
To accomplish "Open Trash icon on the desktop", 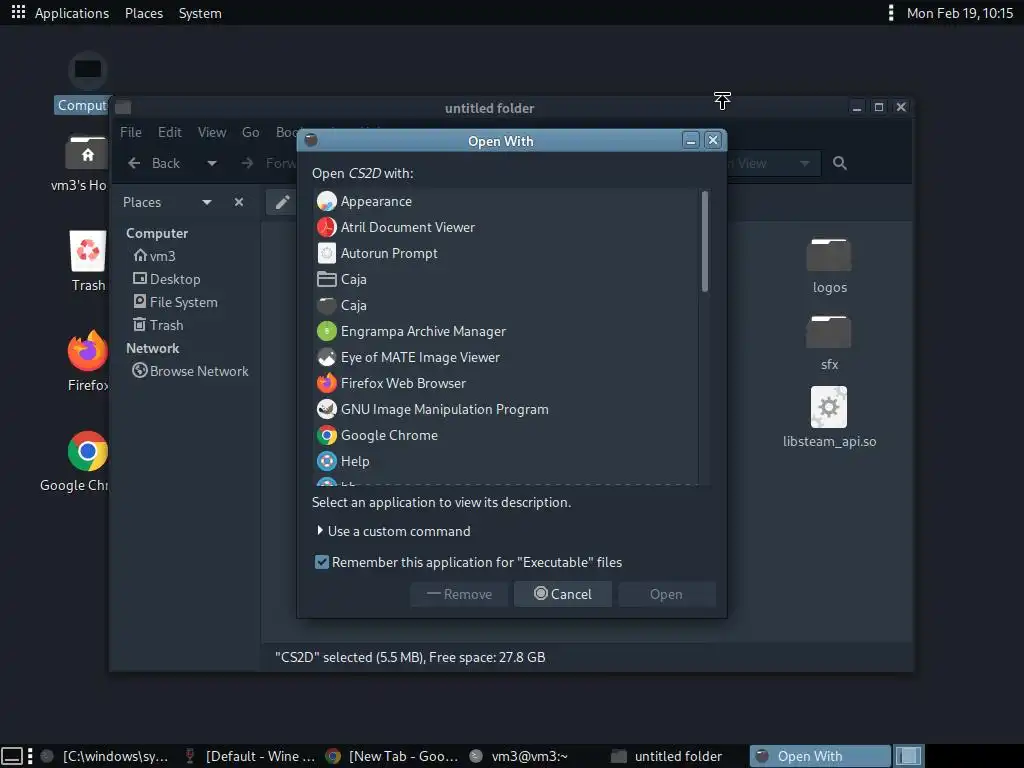I will [x=88, y=251].
